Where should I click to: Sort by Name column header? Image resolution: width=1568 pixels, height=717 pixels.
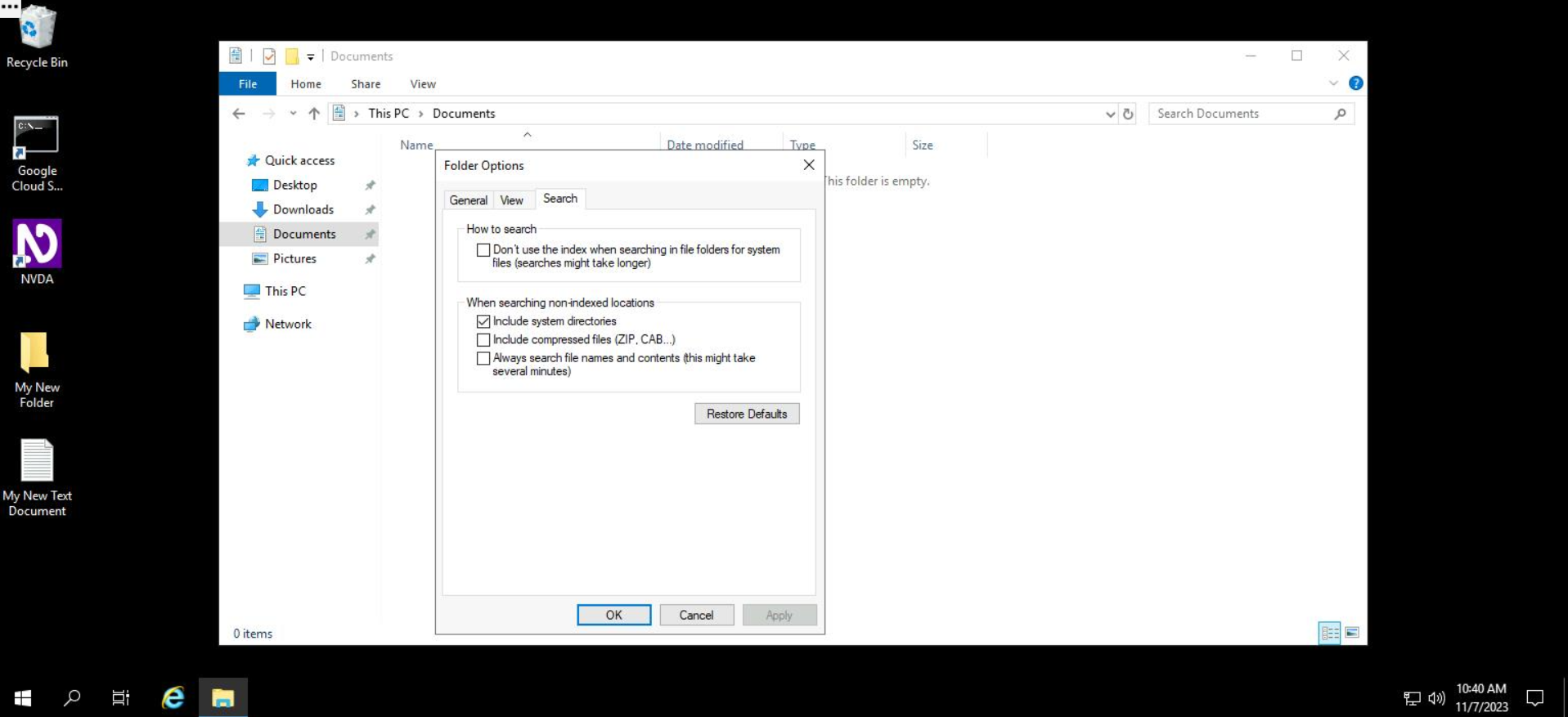(x=416, y=145)
